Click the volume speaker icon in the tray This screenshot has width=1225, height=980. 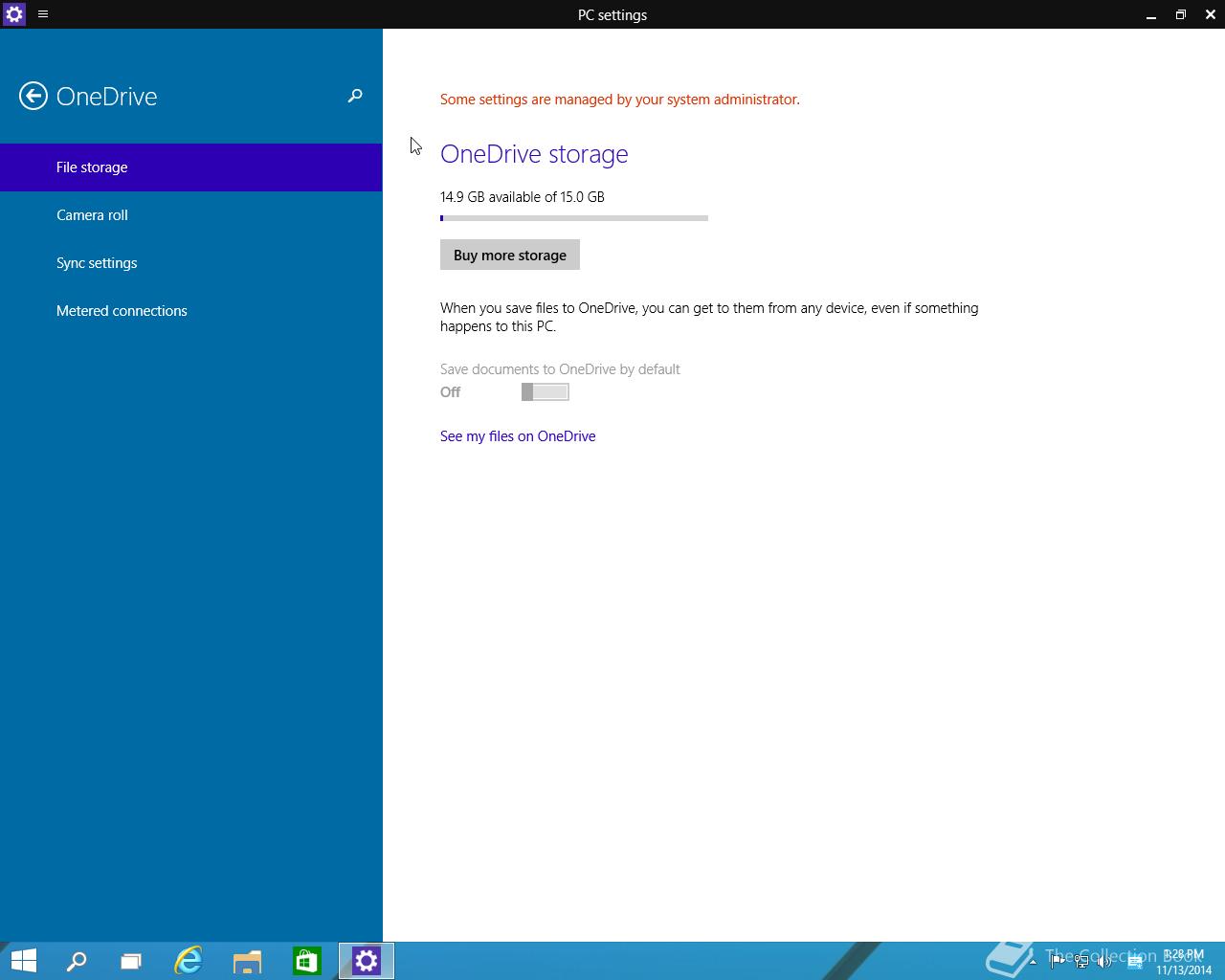1104,962
